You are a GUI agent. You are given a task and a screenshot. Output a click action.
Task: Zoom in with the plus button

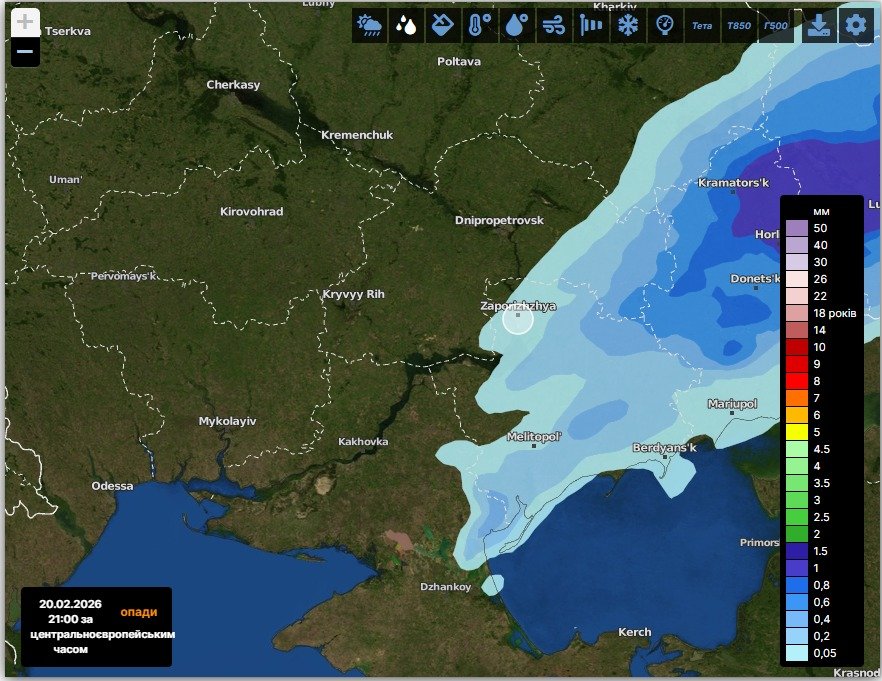pos(26,22)
